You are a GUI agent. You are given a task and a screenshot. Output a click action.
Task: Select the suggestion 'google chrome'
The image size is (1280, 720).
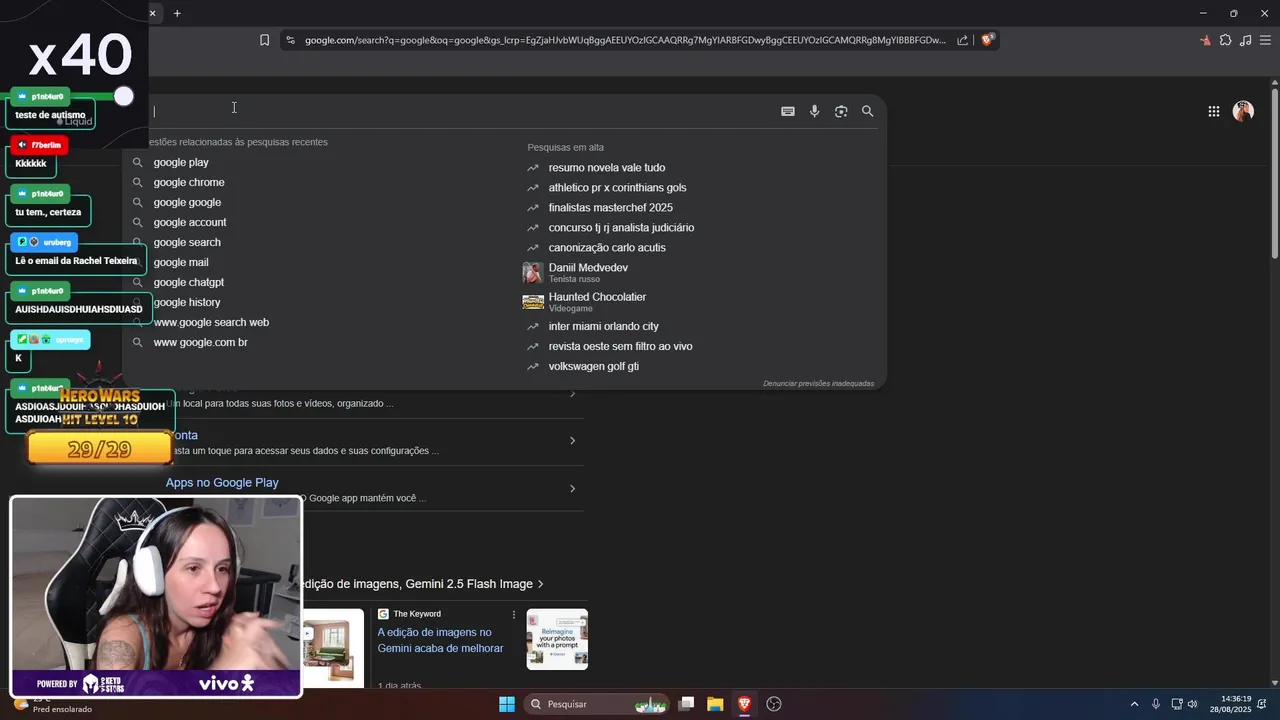click(189, 182)
